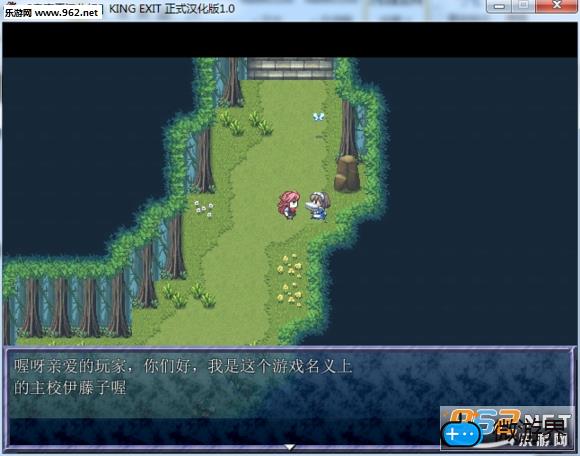Click the grass tufts at lower path
Viewport: 580px width, 456px height.
(x=189, y=295)
